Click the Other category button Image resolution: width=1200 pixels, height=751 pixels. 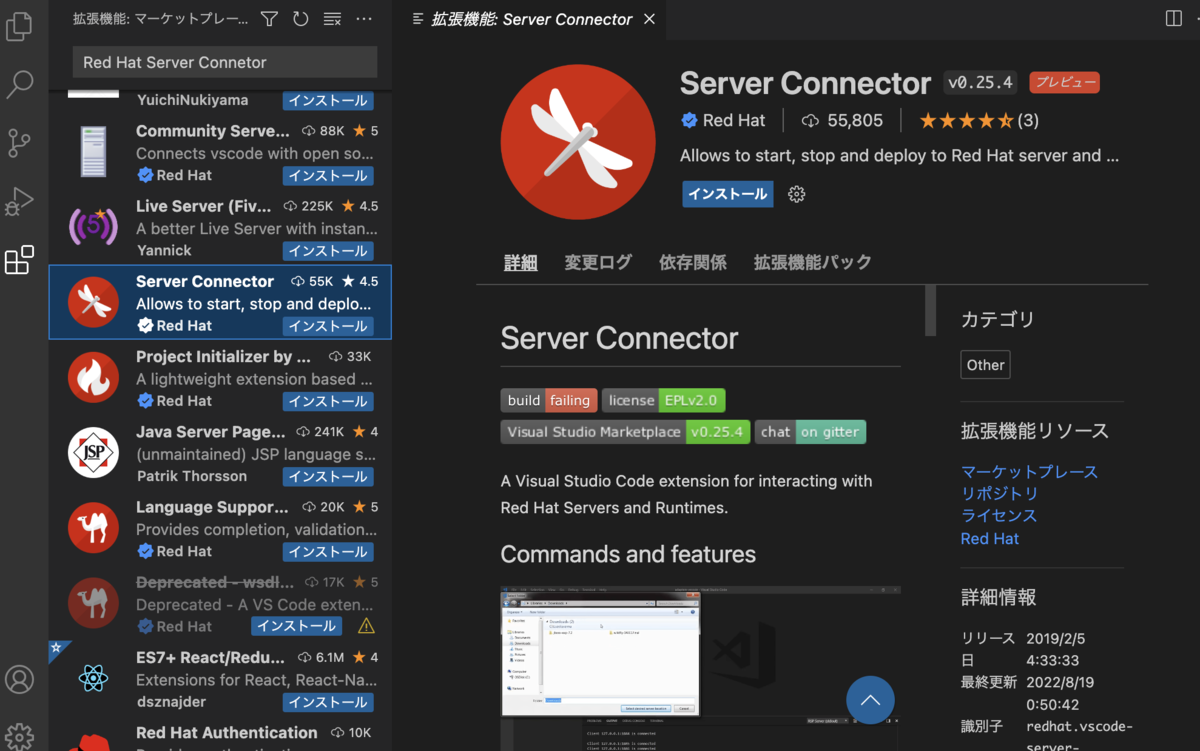pyautogui.click(x=985, y=364)
